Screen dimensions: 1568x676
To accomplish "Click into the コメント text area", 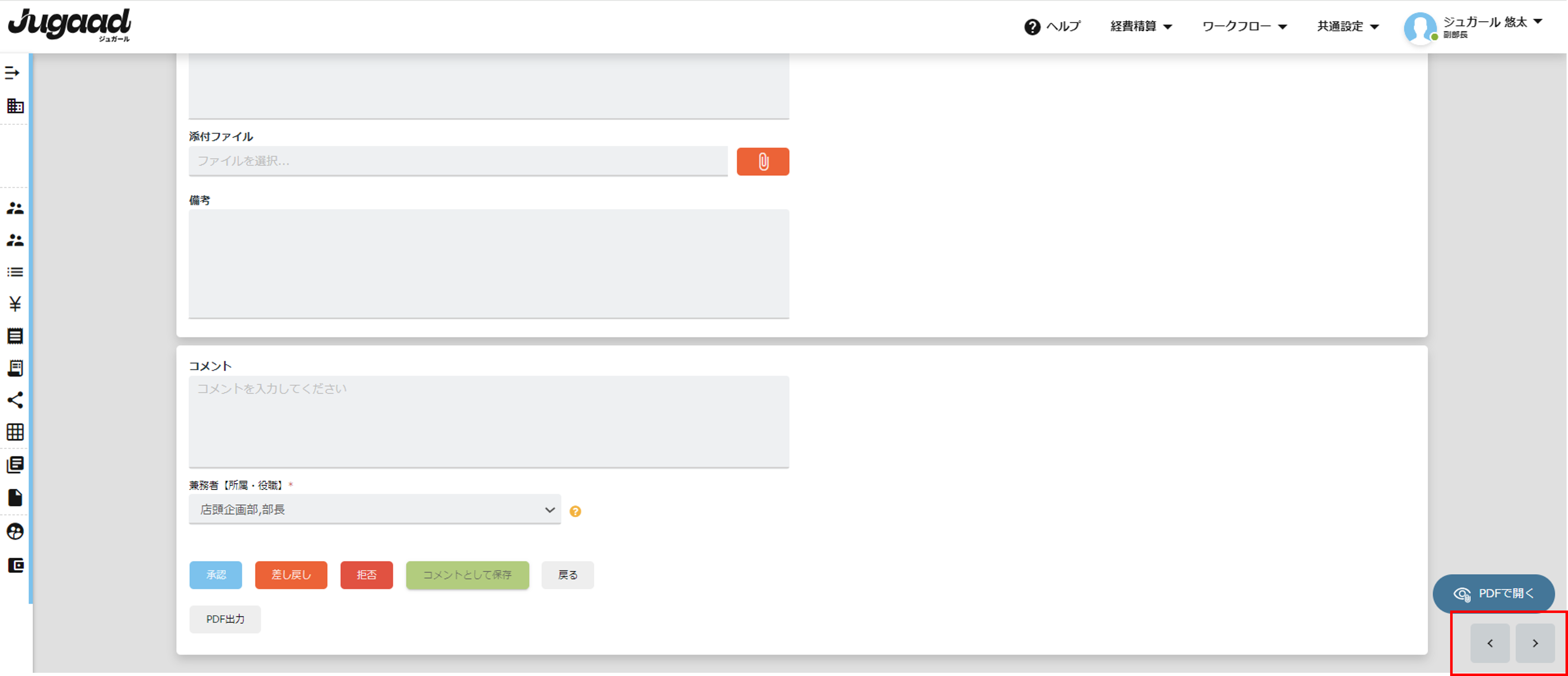I will 489,422.
